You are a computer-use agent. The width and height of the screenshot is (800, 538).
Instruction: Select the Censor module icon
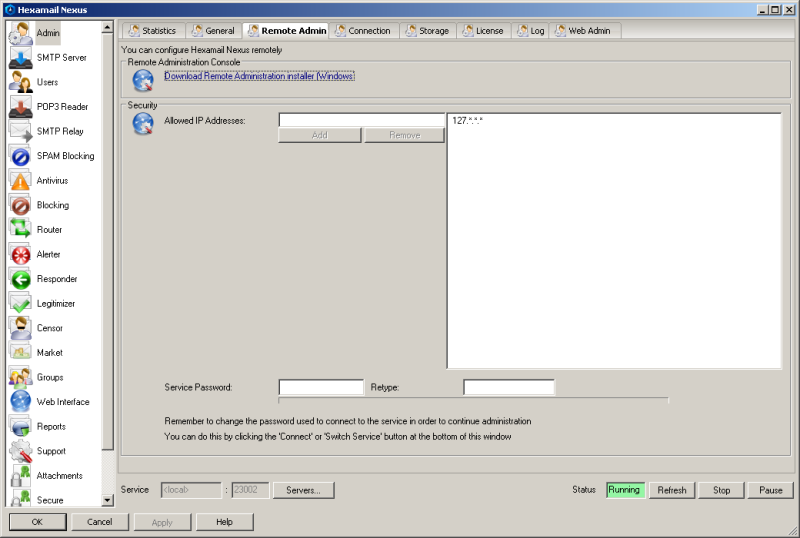[x=20, y=328]
